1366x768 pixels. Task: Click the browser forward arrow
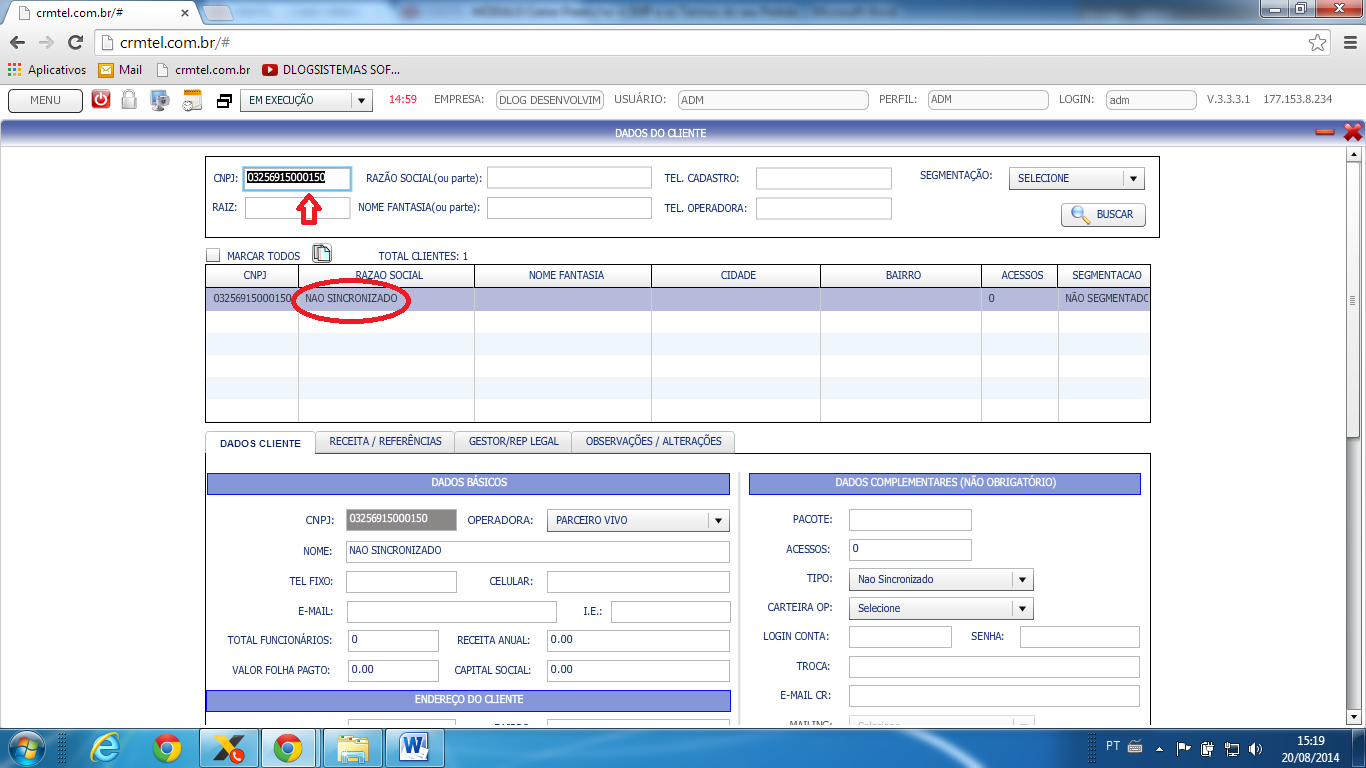click(x=46, y=43)
